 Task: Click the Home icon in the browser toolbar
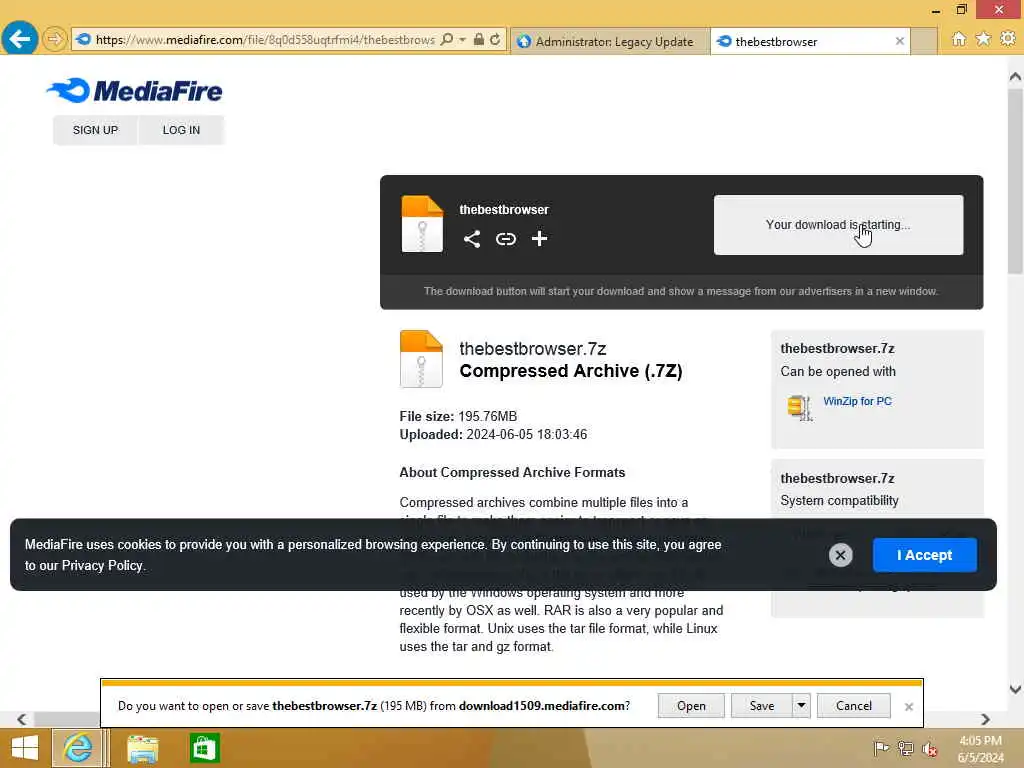[x=959, y=39]
